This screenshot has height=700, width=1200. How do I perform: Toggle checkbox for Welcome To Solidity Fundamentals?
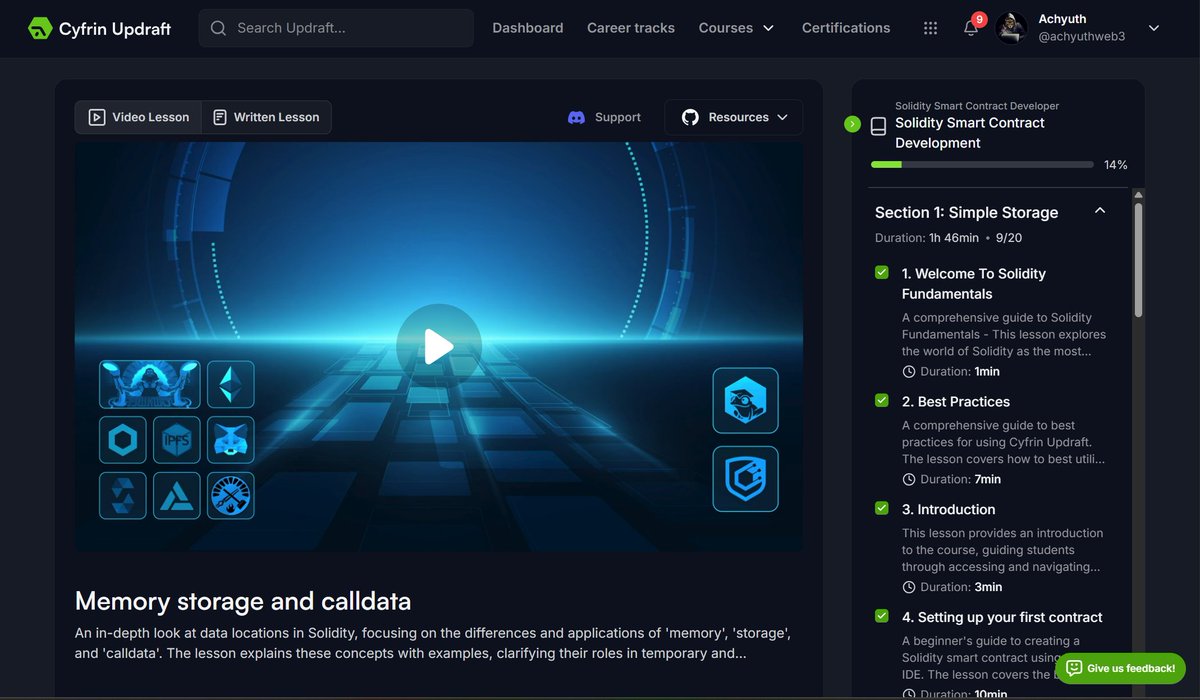(x=882, y=272)
